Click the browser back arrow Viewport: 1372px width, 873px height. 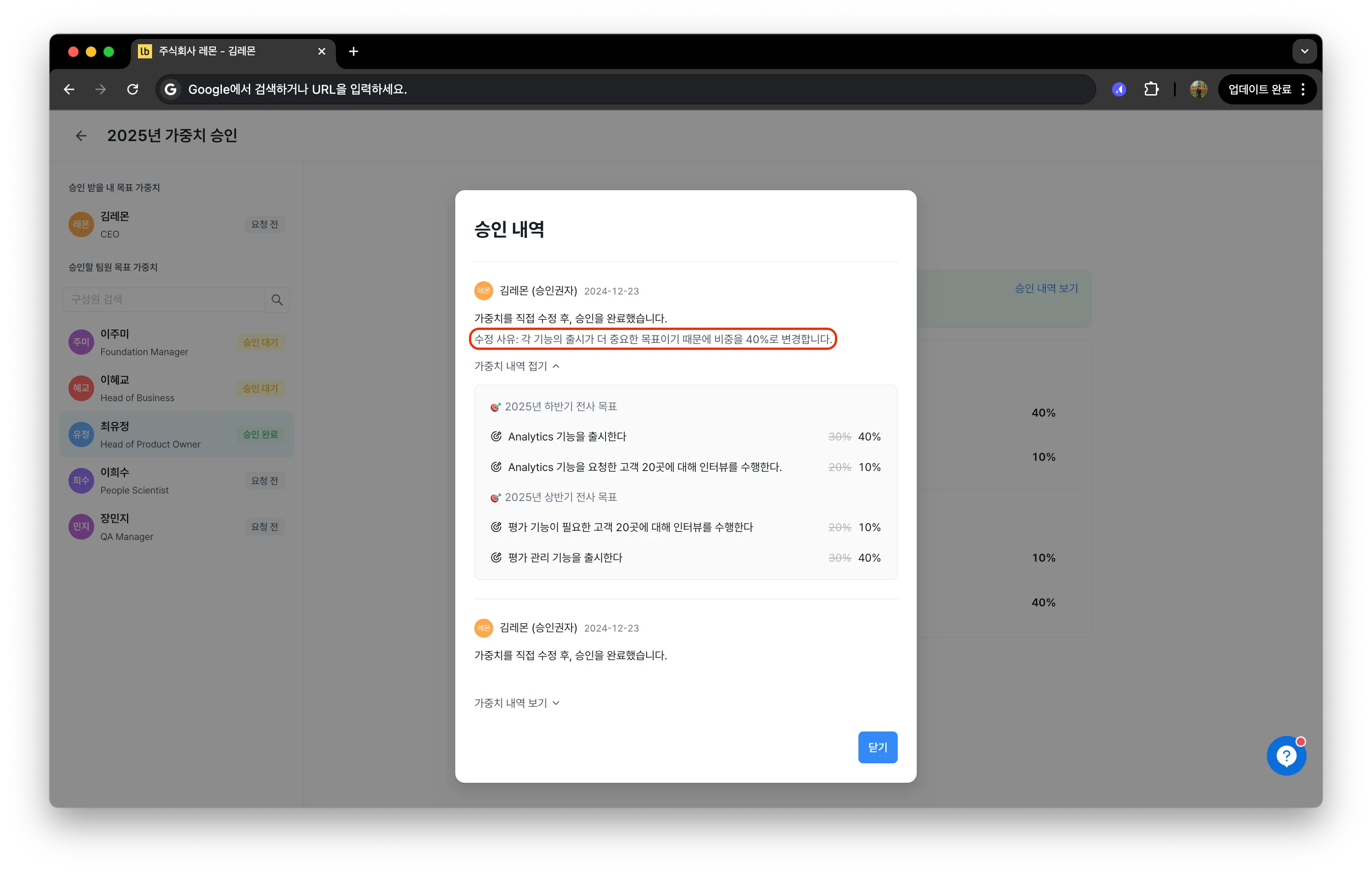click(x=69, y=89)
